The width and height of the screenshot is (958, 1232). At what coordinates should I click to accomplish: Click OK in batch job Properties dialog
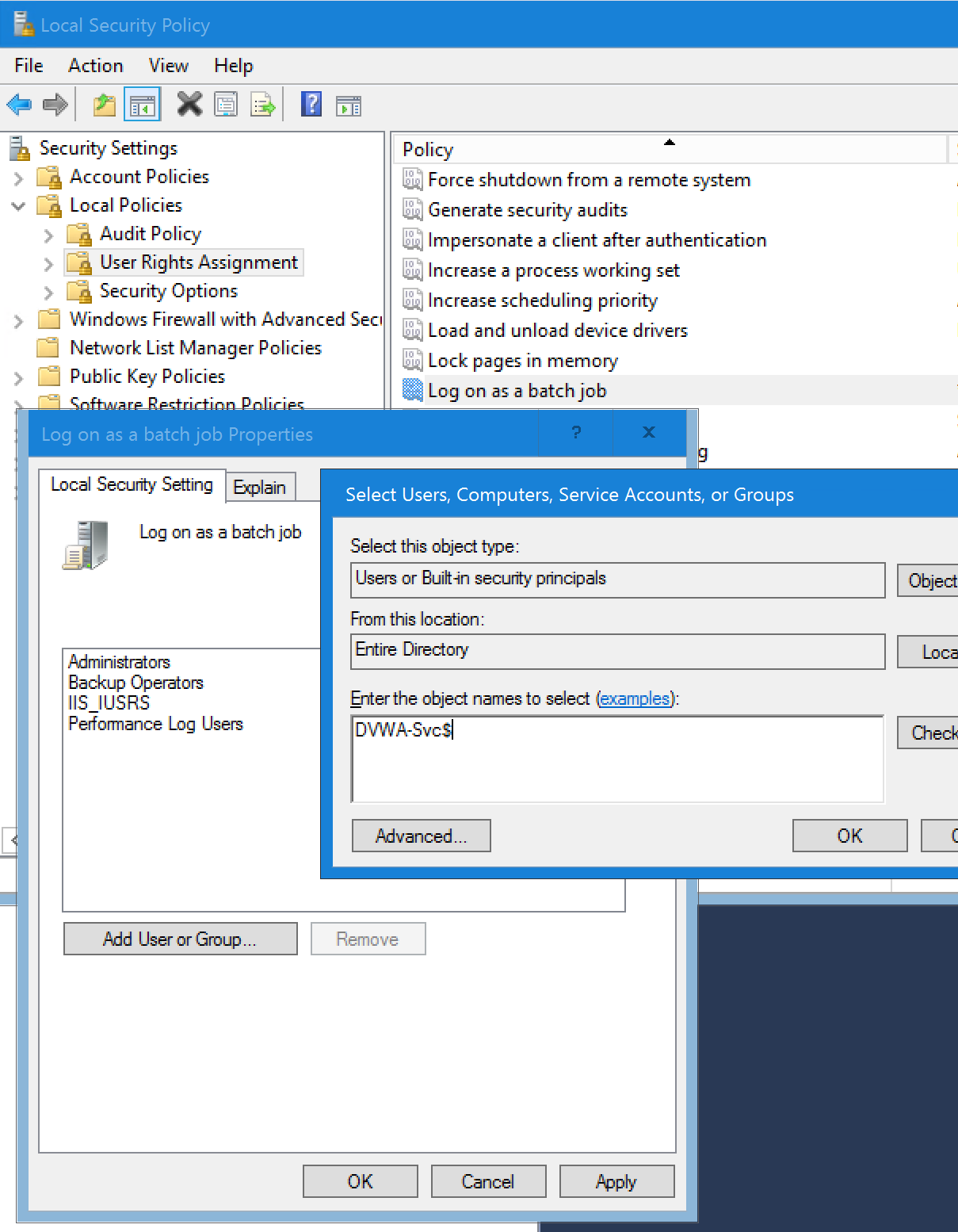click(x=360, y=1181)
